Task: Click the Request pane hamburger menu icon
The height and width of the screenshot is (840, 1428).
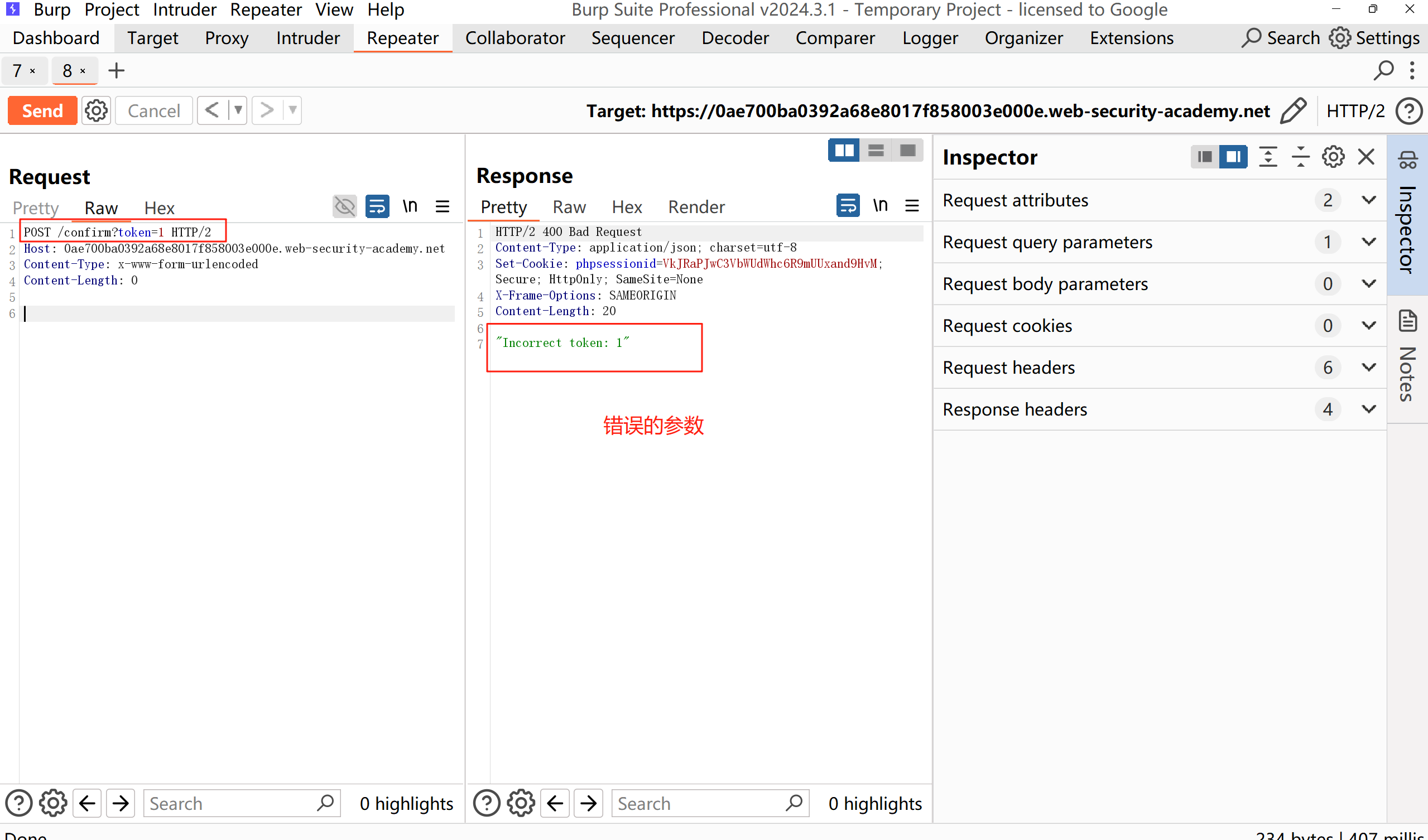Action: 443,207
